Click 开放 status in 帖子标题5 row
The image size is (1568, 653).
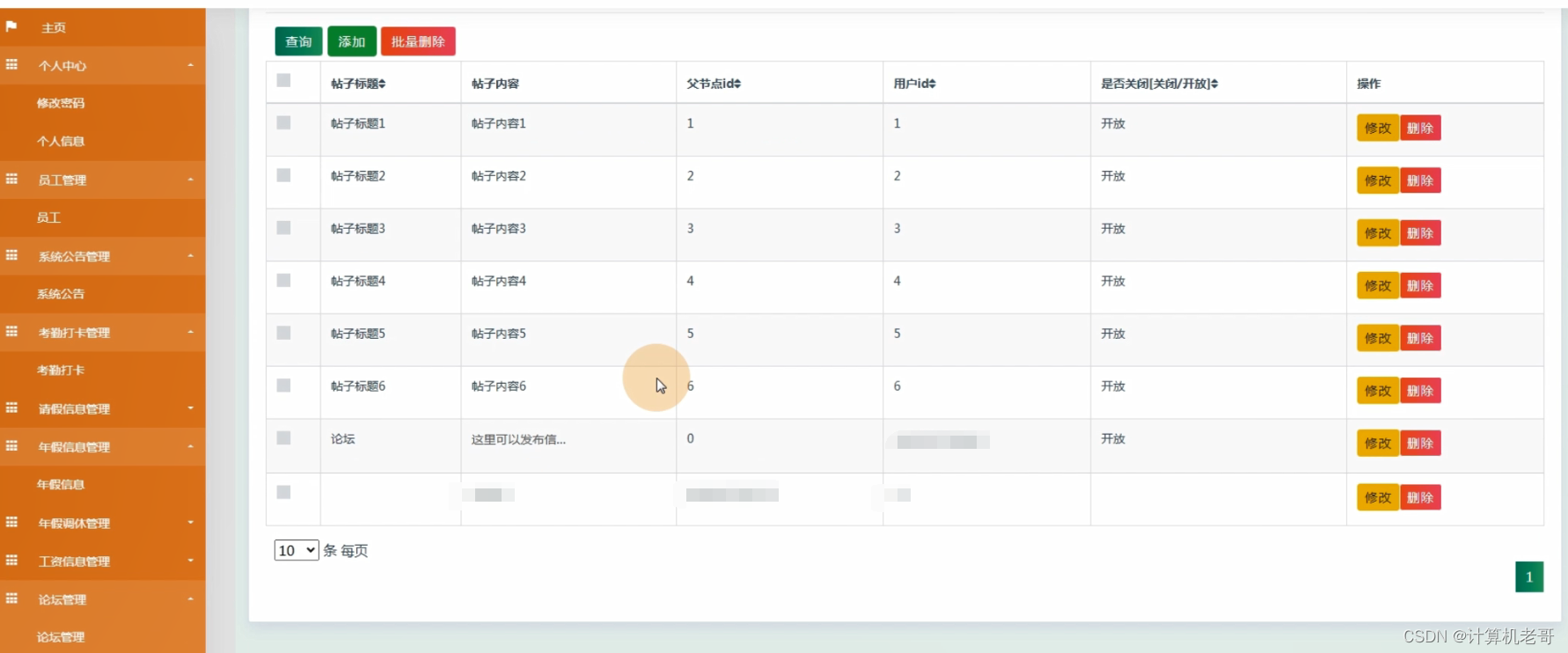click(x=1113, y=334)
